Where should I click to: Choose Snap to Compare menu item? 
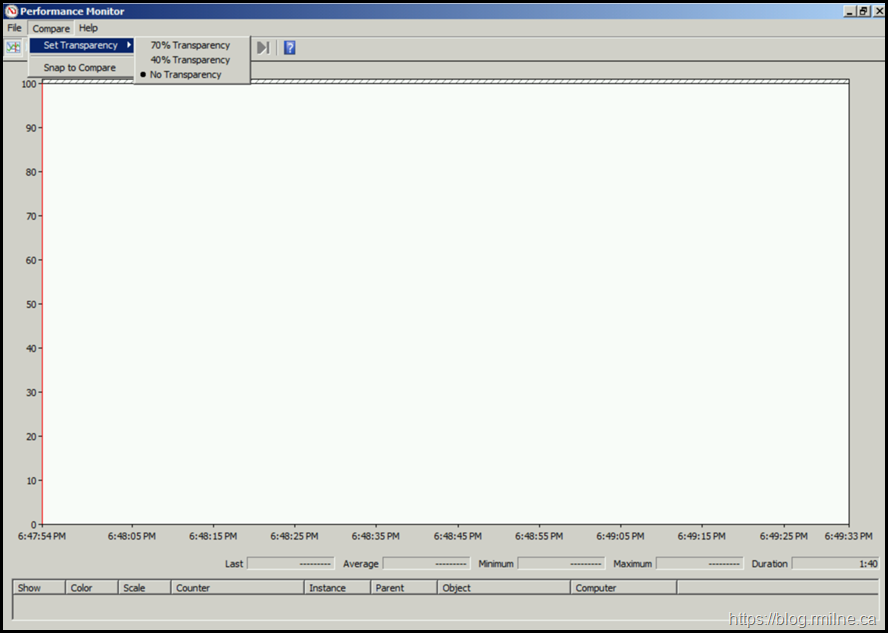79,68
